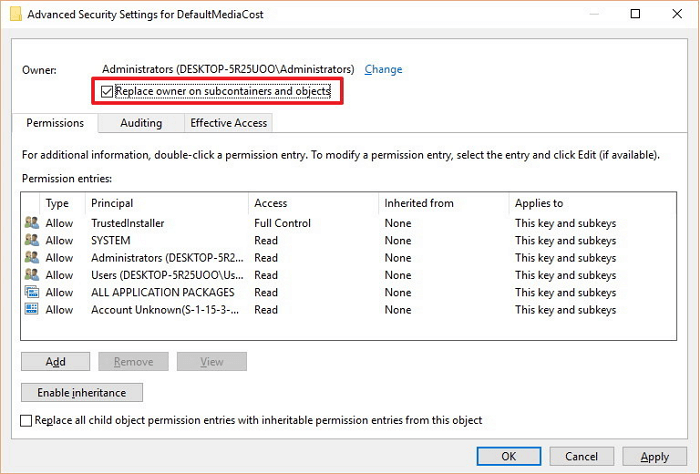The height and width of the screenshot is (474, 700).
Task: Click the folder icon in title bar
Action: pos(16,14)
